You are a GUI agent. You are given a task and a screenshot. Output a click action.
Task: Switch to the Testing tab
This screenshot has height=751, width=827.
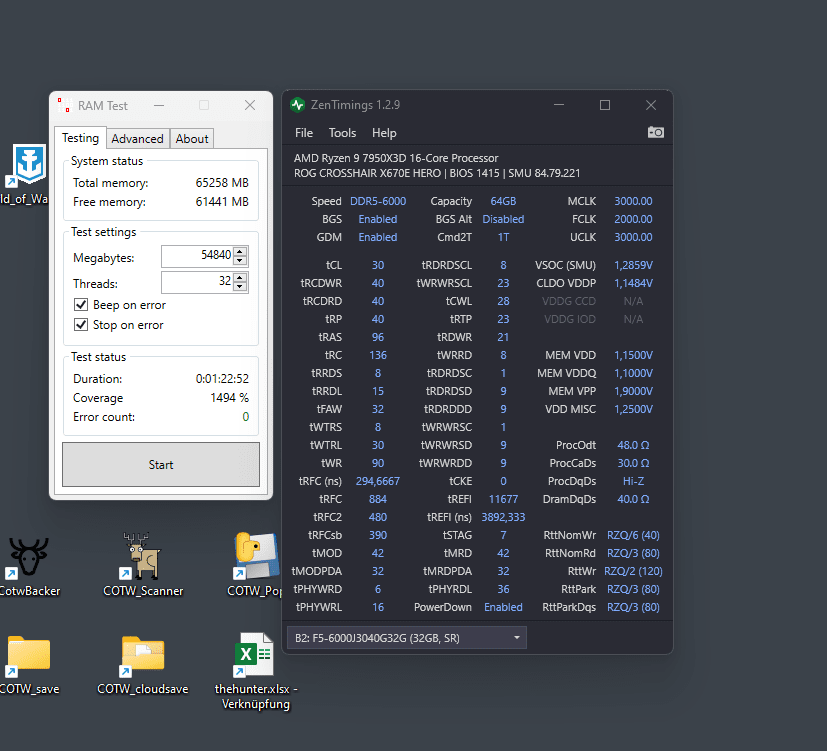coord(80,138)
